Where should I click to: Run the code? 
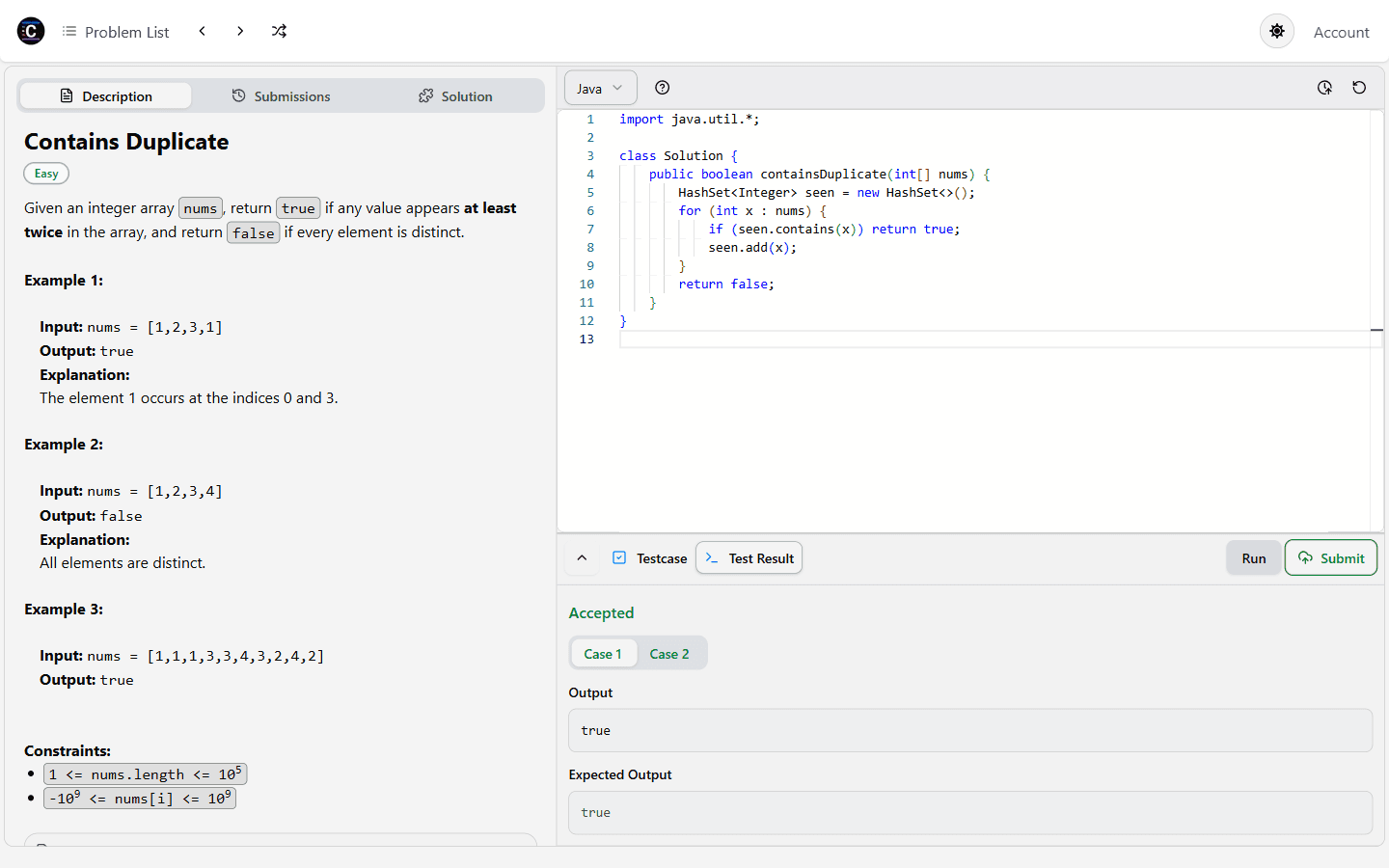click(x=1253, y=557)
